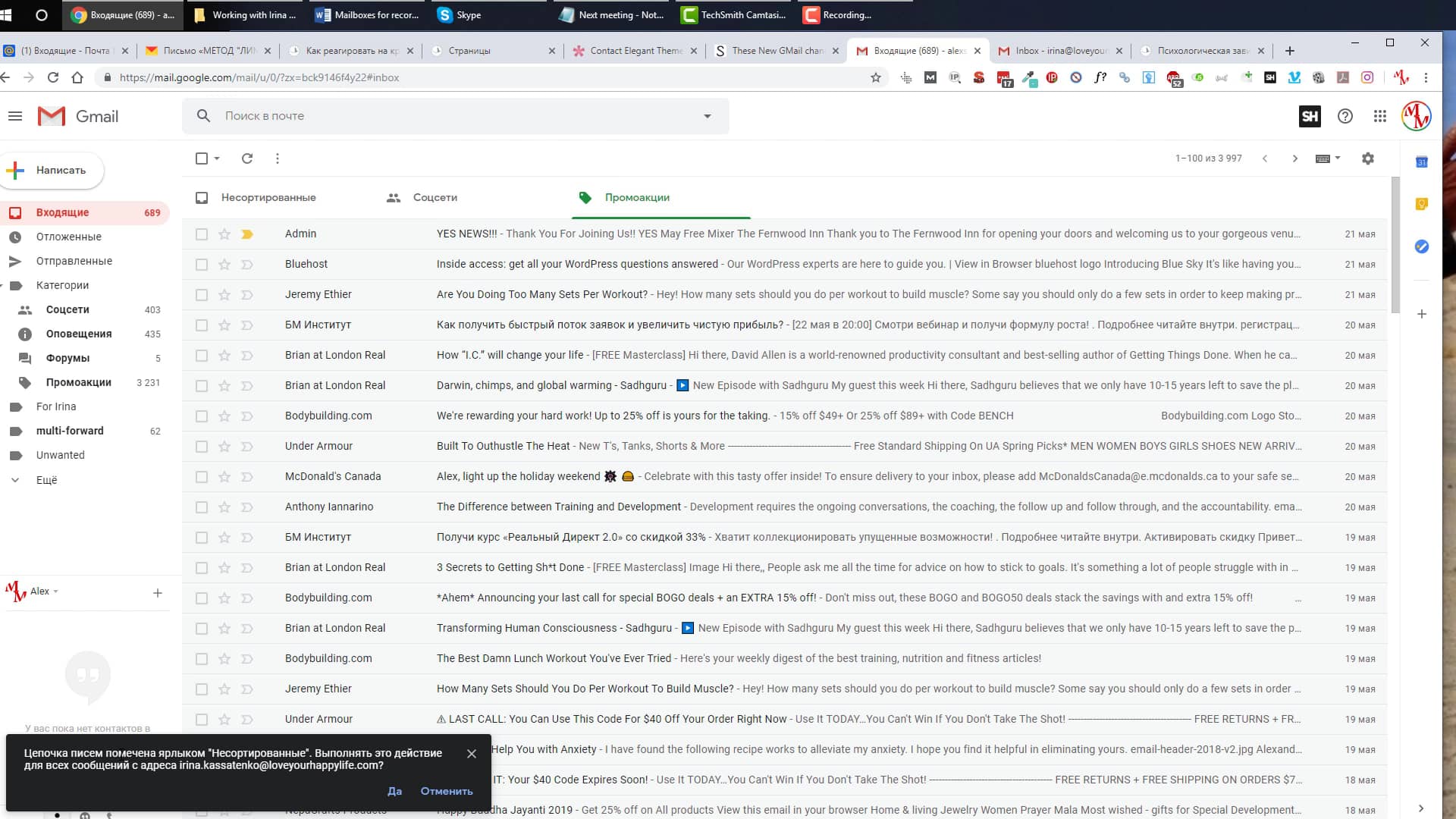Toggle select-all checkbox at top
1456x819 pixels.
click(x=201, y=158)
